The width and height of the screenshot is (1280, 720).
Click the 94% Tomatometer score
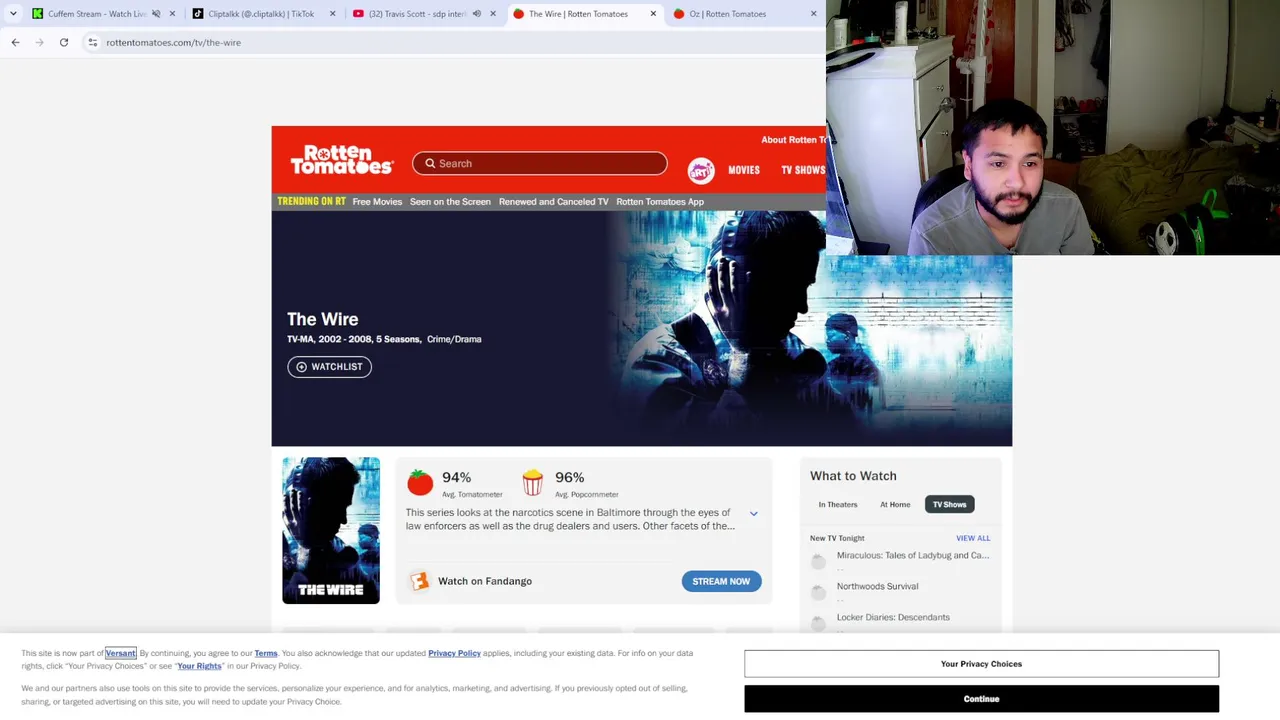click(x=456, y=477)
